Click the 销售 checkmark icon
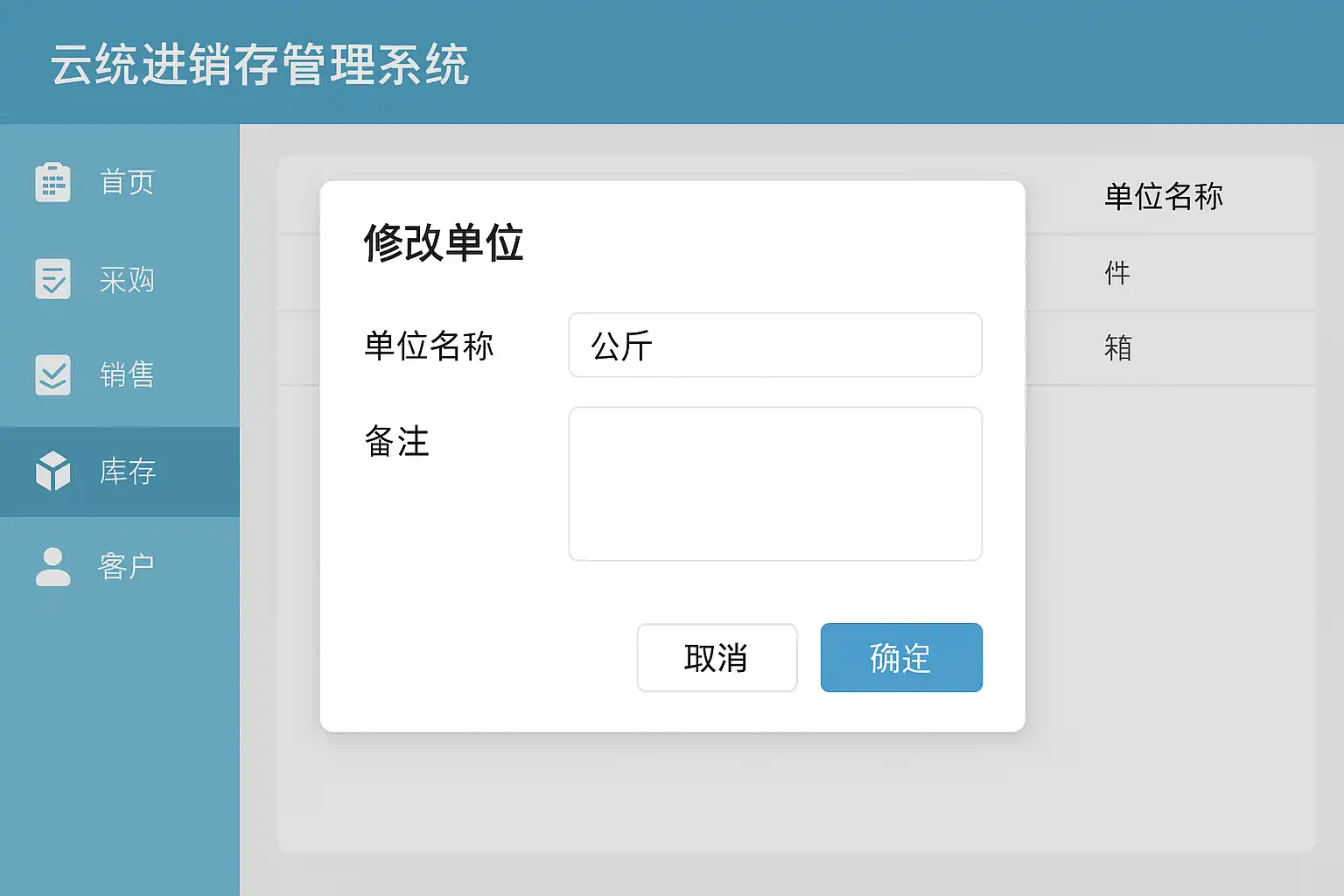 click(x=53, y=374)
